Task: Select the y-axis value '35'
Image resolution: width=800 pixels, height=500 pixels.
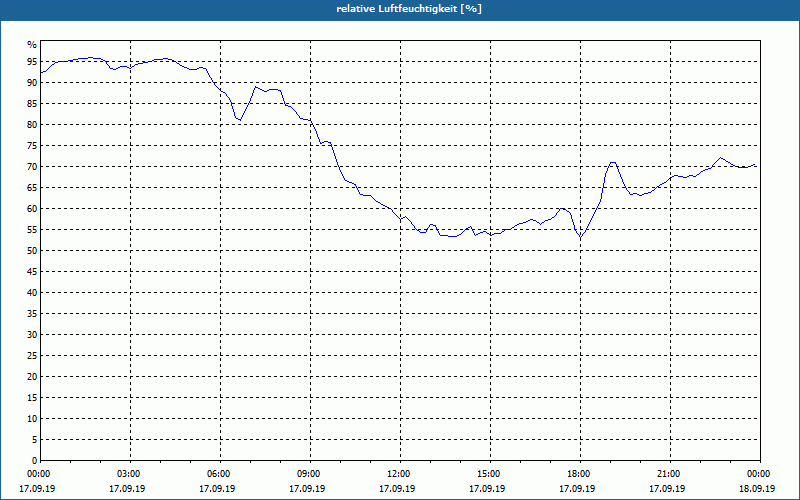Action: pos(32,314)
